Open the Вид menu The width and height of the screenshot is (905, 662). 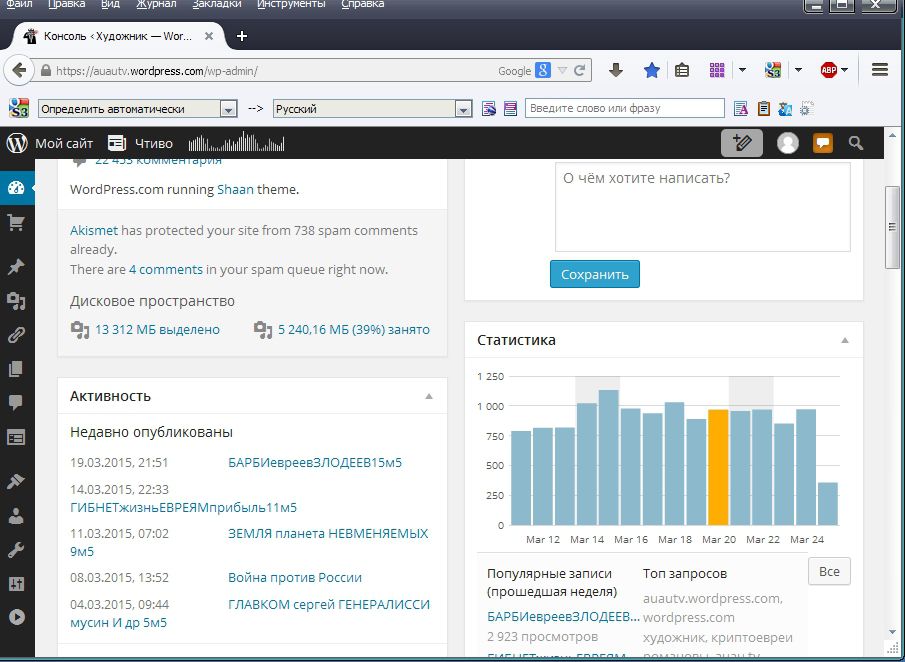point(110,4)
